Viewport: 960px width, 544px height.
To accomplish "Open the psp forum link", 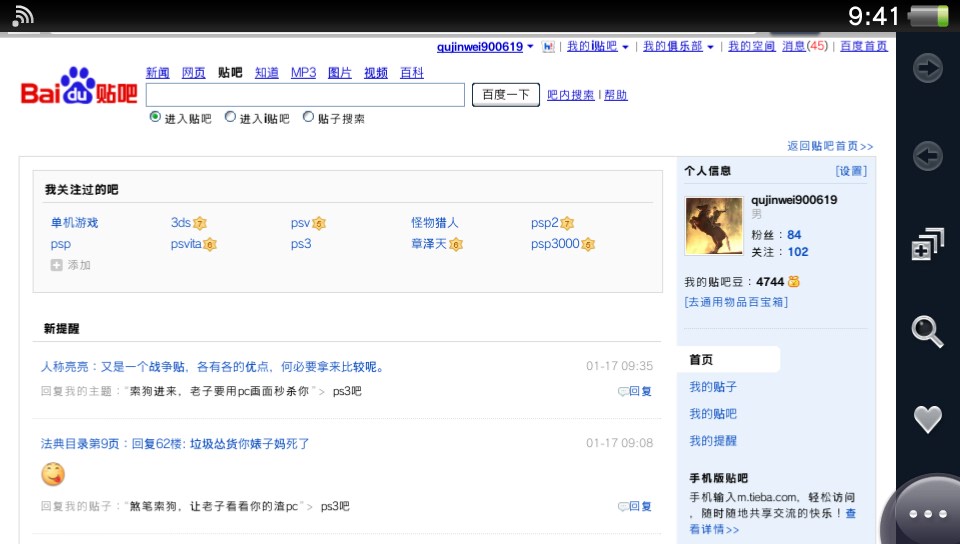I will click(61, 244).
